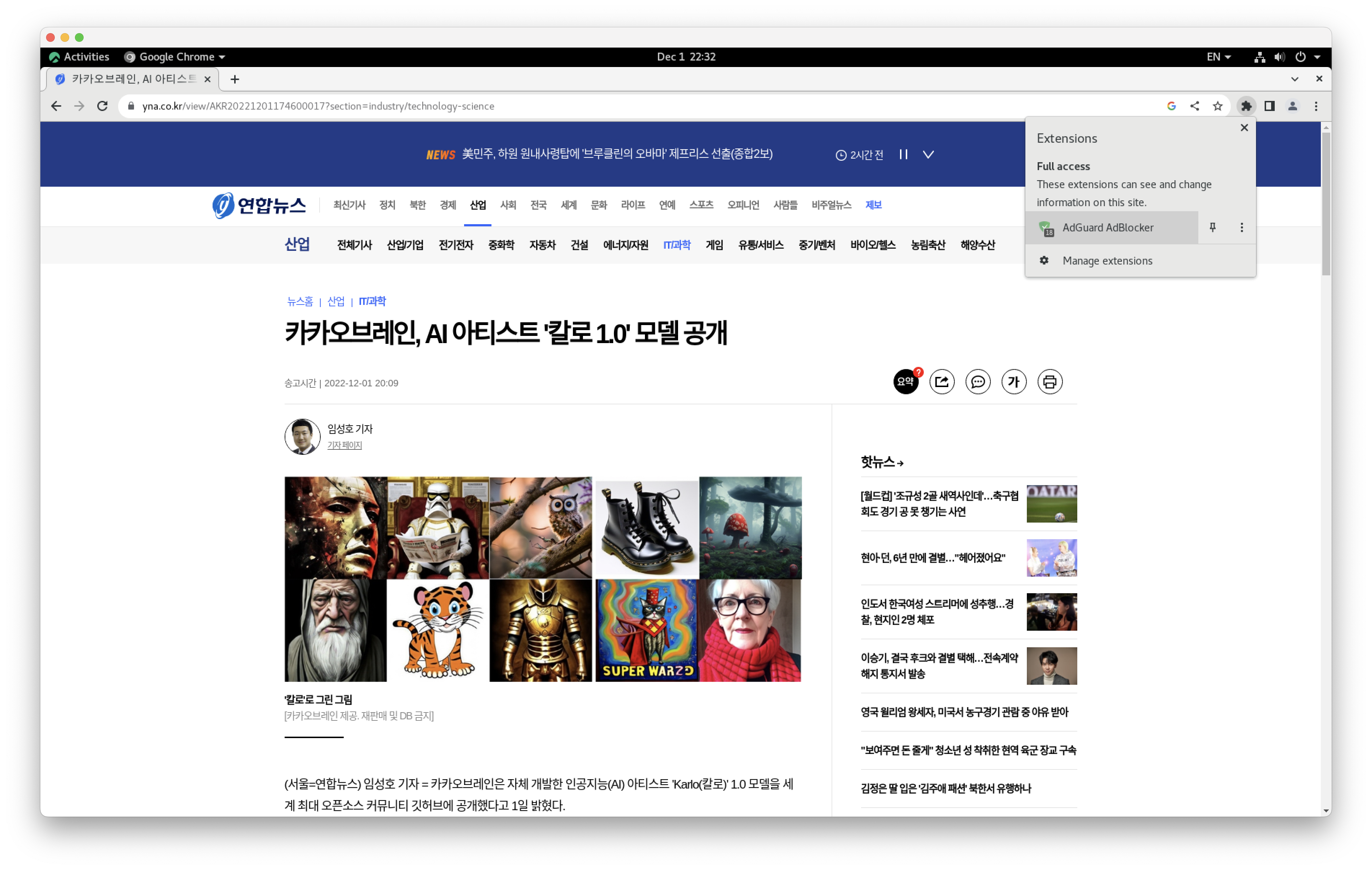Screen dimensions: 1372x870
Task: Click the article share icon
Action: pyautogui.click(x=942, y=381)
